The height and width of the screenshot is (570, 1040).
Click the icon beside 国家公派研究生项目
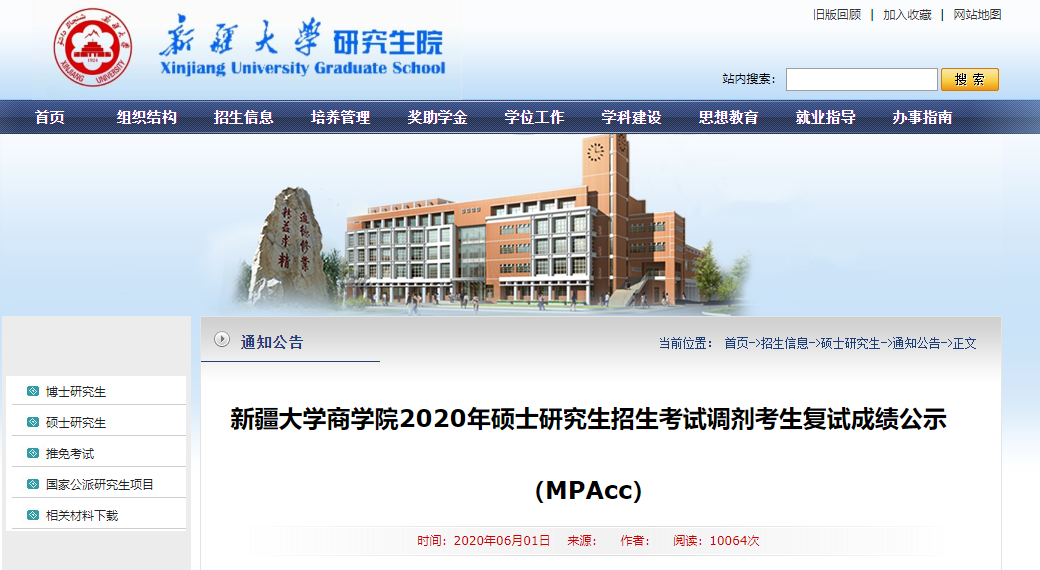[33, 485]
